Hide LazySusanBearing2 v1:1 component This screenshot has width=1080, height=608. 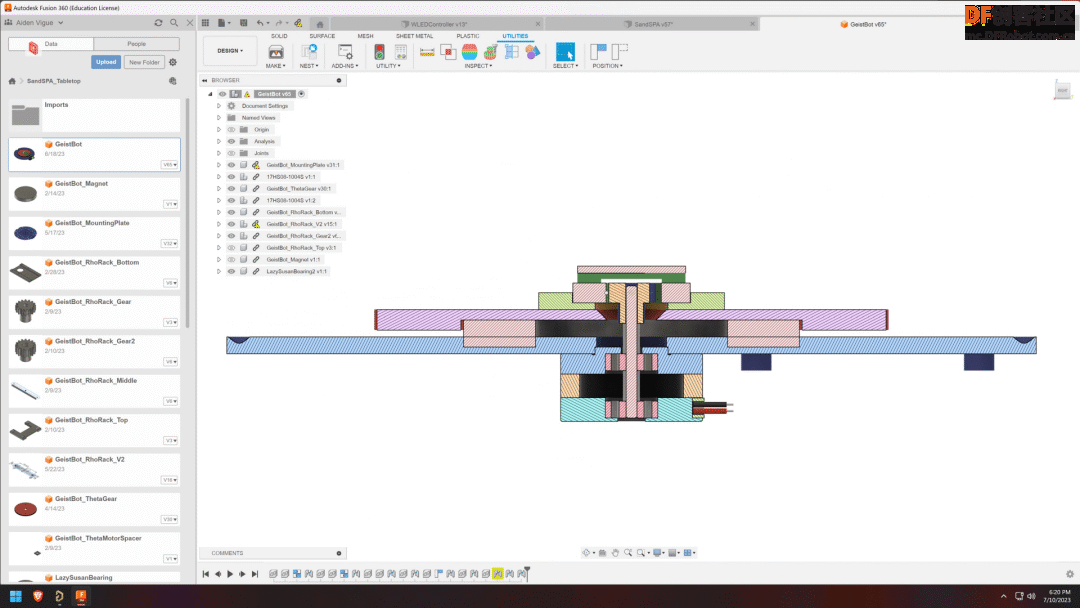tap(231, 271)
